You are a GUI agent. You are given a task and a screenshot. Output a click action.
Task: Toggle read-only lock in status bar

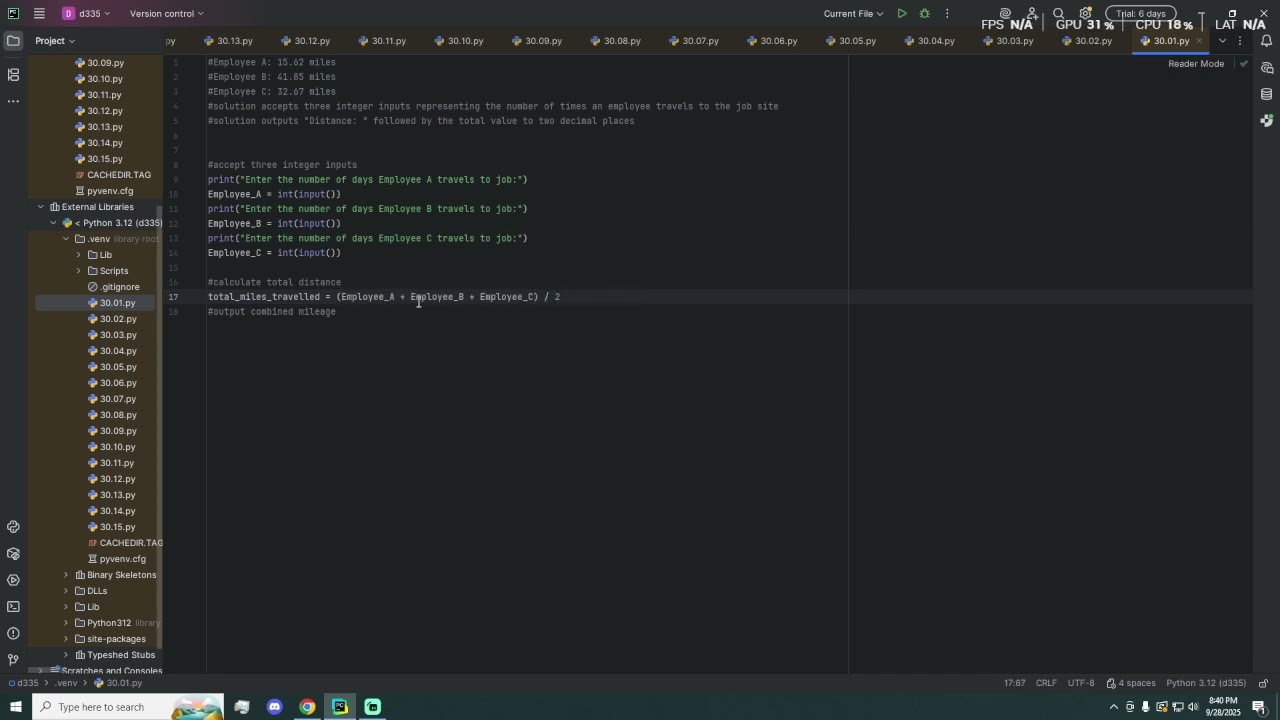point(1263,683)
